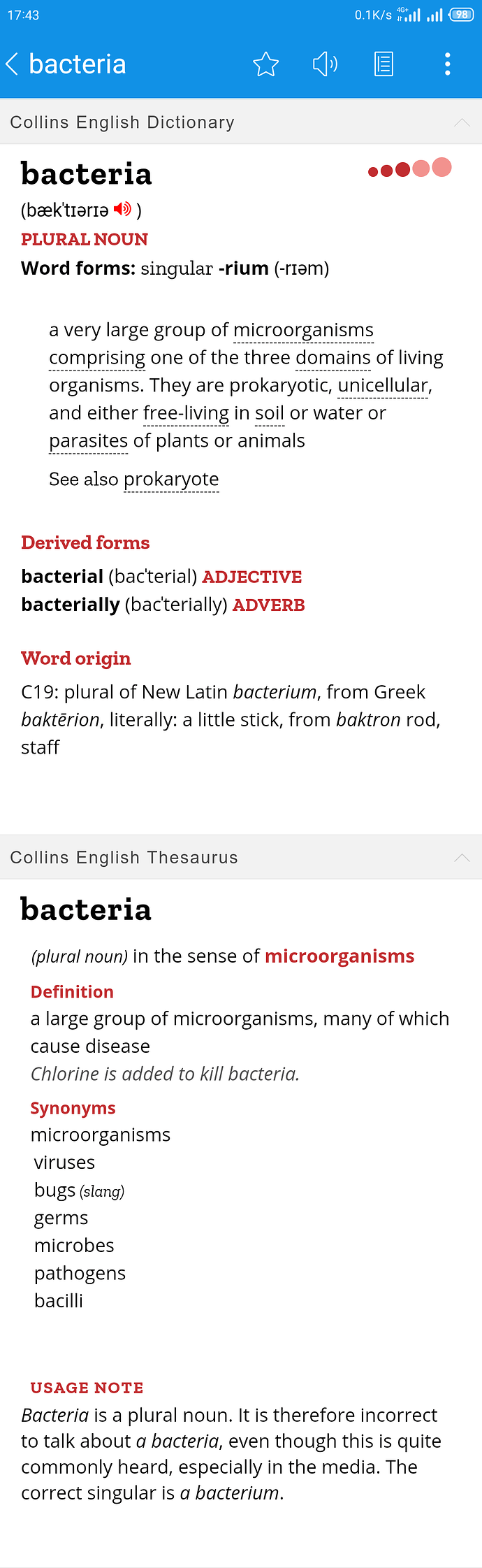The height and width of the screenshot is (1568, 482).
Task: Collapse the Collins English Thesaurus section
Action: point(462,857)
